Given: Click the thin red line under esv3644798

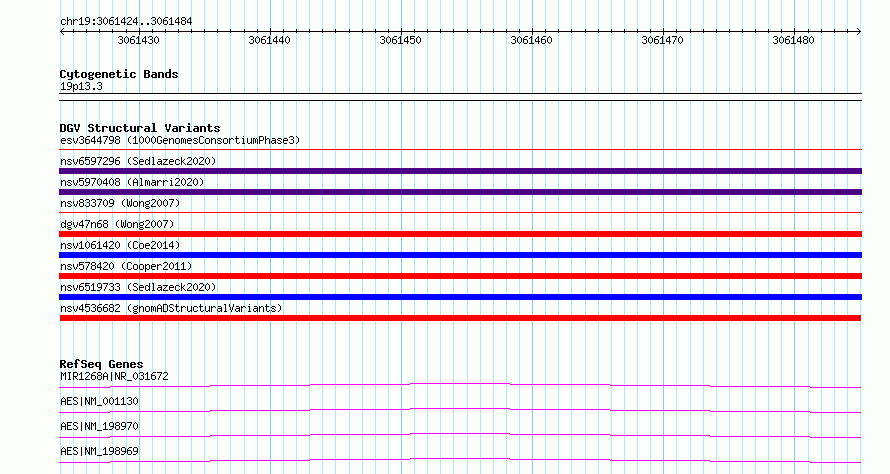Looking at the screenshot, I should click(460, 150).
